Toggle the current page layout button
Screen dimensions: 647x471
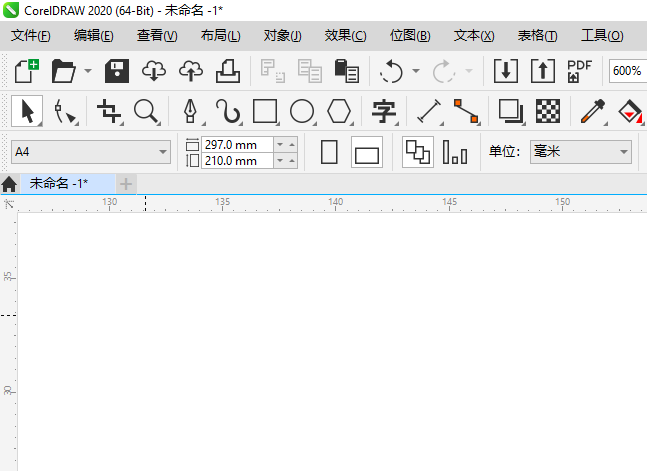click(x=455, y=152)
